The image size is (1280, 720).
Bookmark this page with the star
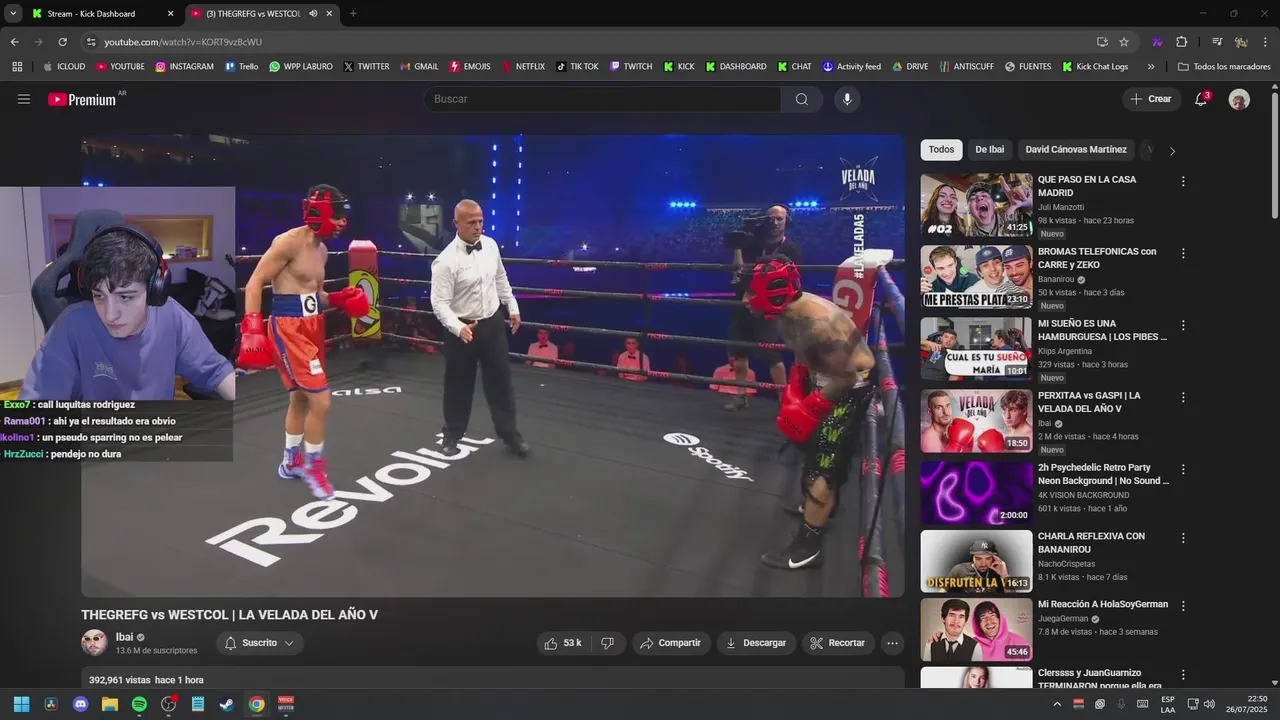coord(1124,42)
